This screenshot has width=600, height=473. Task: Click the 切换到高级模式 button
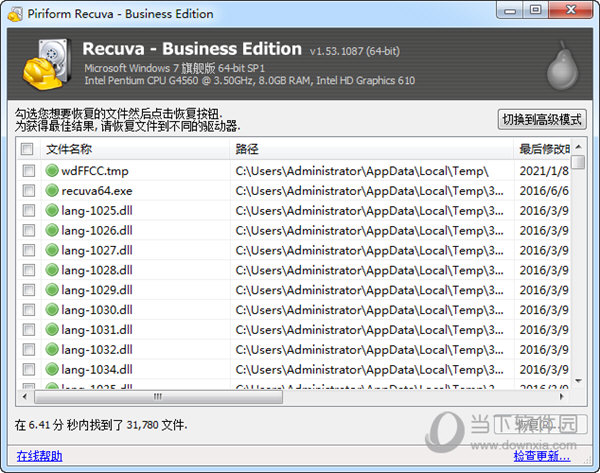(x=542, y=119)
